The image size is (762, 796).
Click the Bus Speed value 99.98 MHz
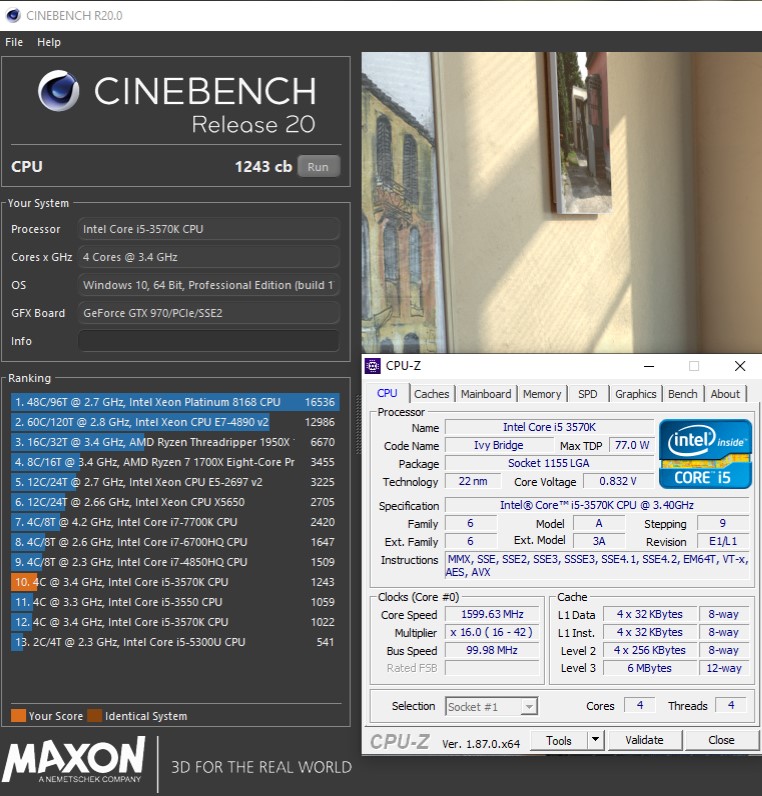coord(492,650)
